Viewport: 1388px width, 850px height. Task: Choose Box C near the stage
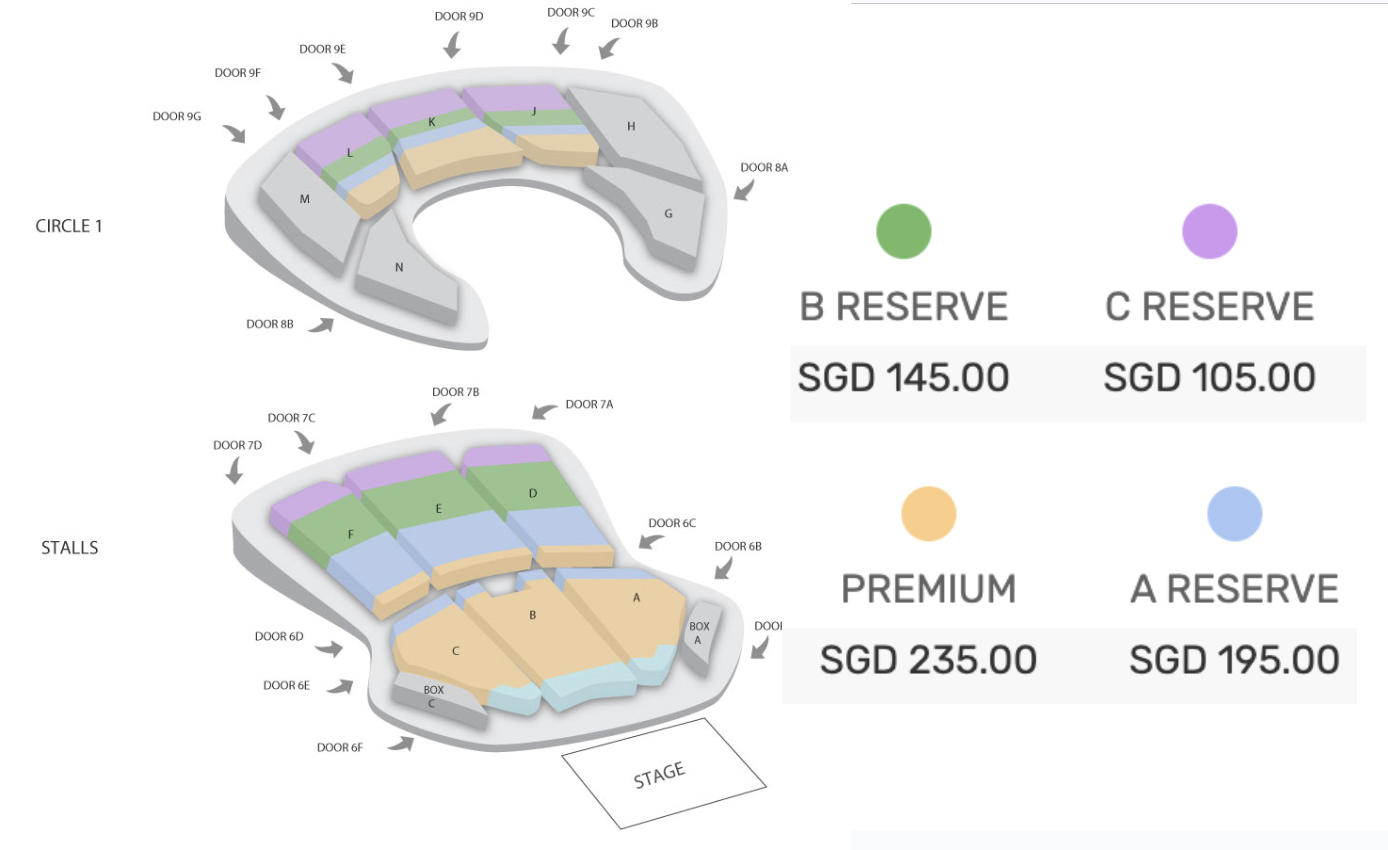(436, 698)
